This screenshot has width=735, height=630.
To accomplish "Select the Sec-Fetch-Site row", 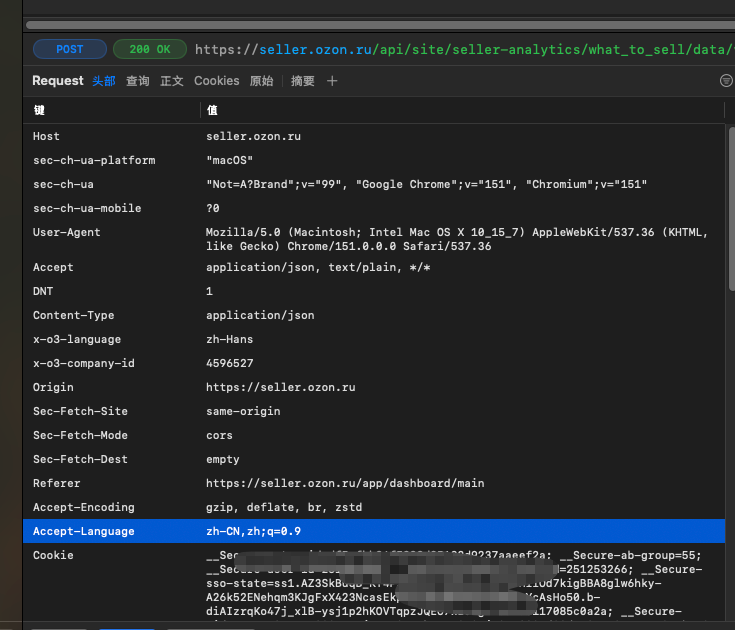I will pyautogui.click(x=374, y=411).
